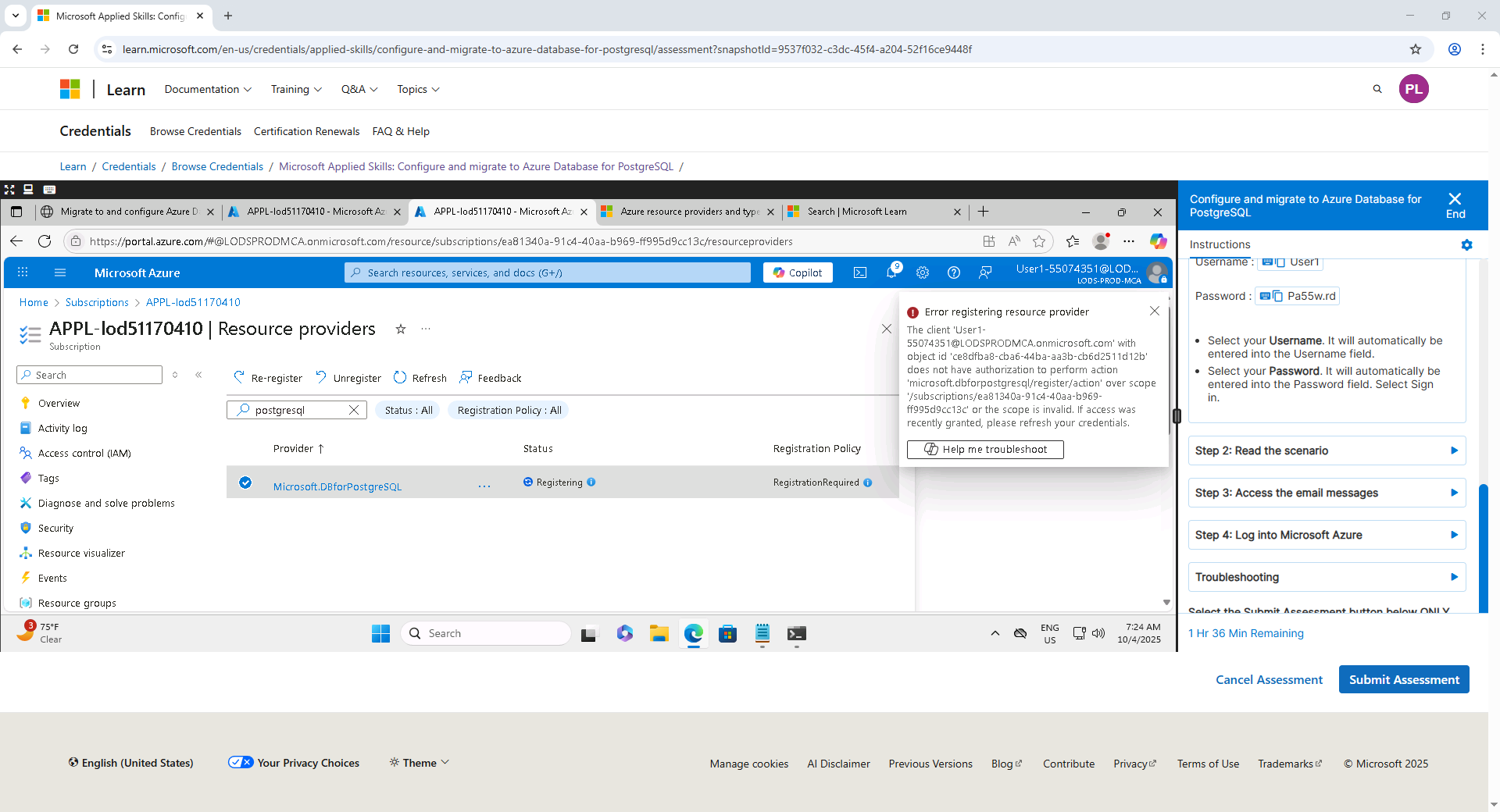The image size is (1500, 812).
Task: Open the Q&A dropdown on Learn
Action: tap(359, 89)
